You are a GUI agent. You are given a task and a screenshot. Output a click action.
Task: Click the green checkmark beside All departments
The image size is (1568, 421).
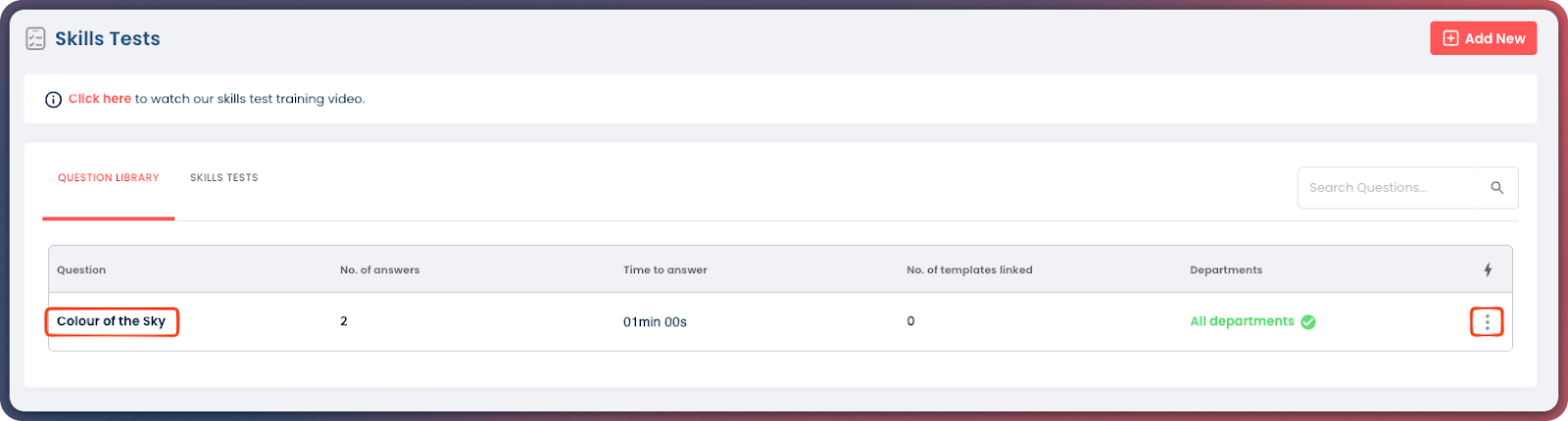click(1308, 322)
